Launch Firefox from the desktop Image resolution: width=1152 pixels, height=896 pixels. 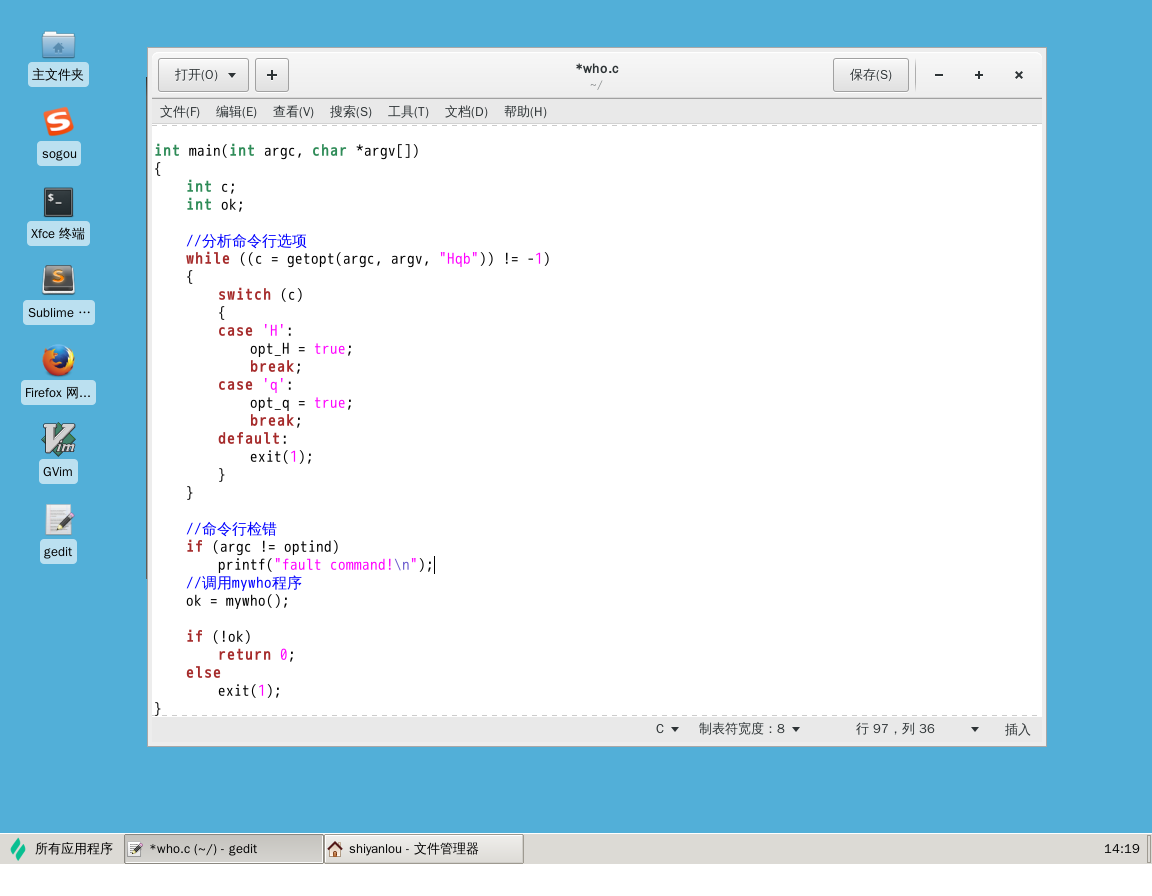click(x=58, y=361)
